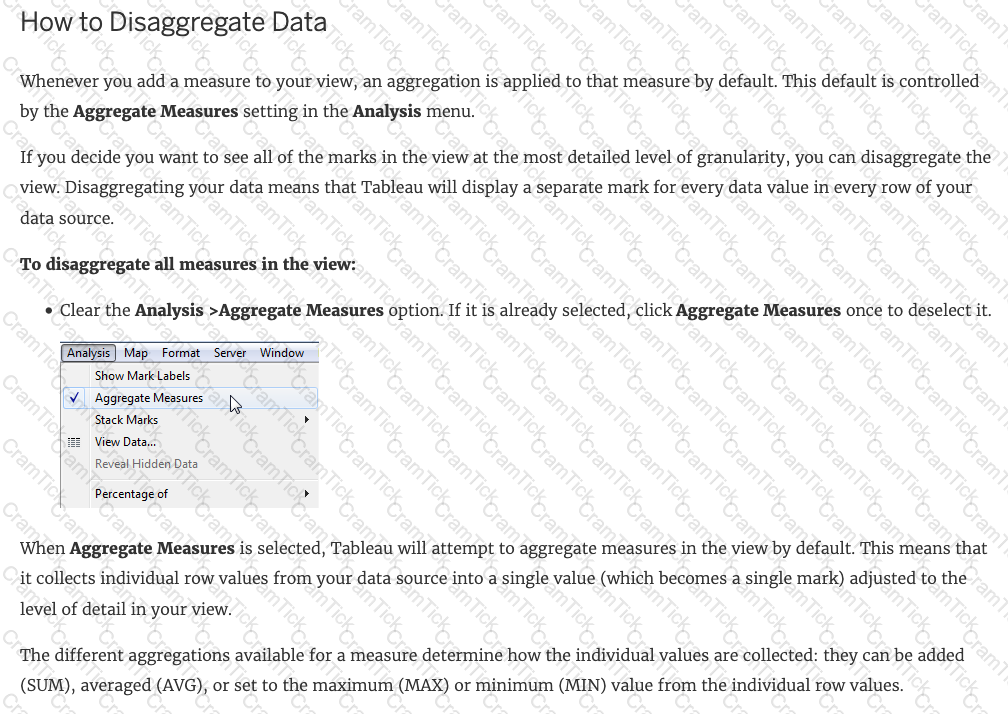Image resolution: width=1008 pixels, height=714 pixels.
Task: Click the menu screenshot image
Action: click(189, 425)
